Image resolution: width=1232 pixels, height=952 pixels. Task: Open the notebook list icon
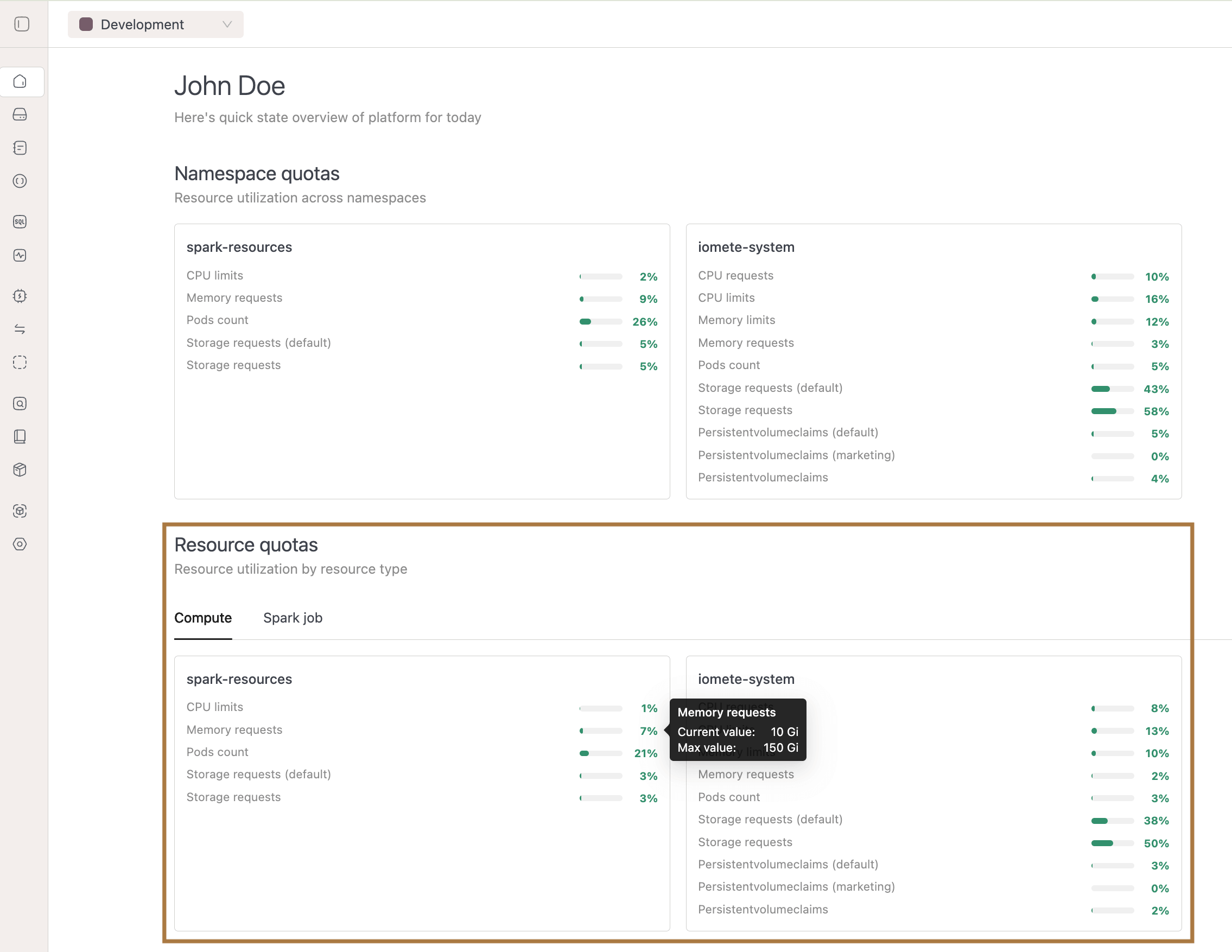coord(21,148)
